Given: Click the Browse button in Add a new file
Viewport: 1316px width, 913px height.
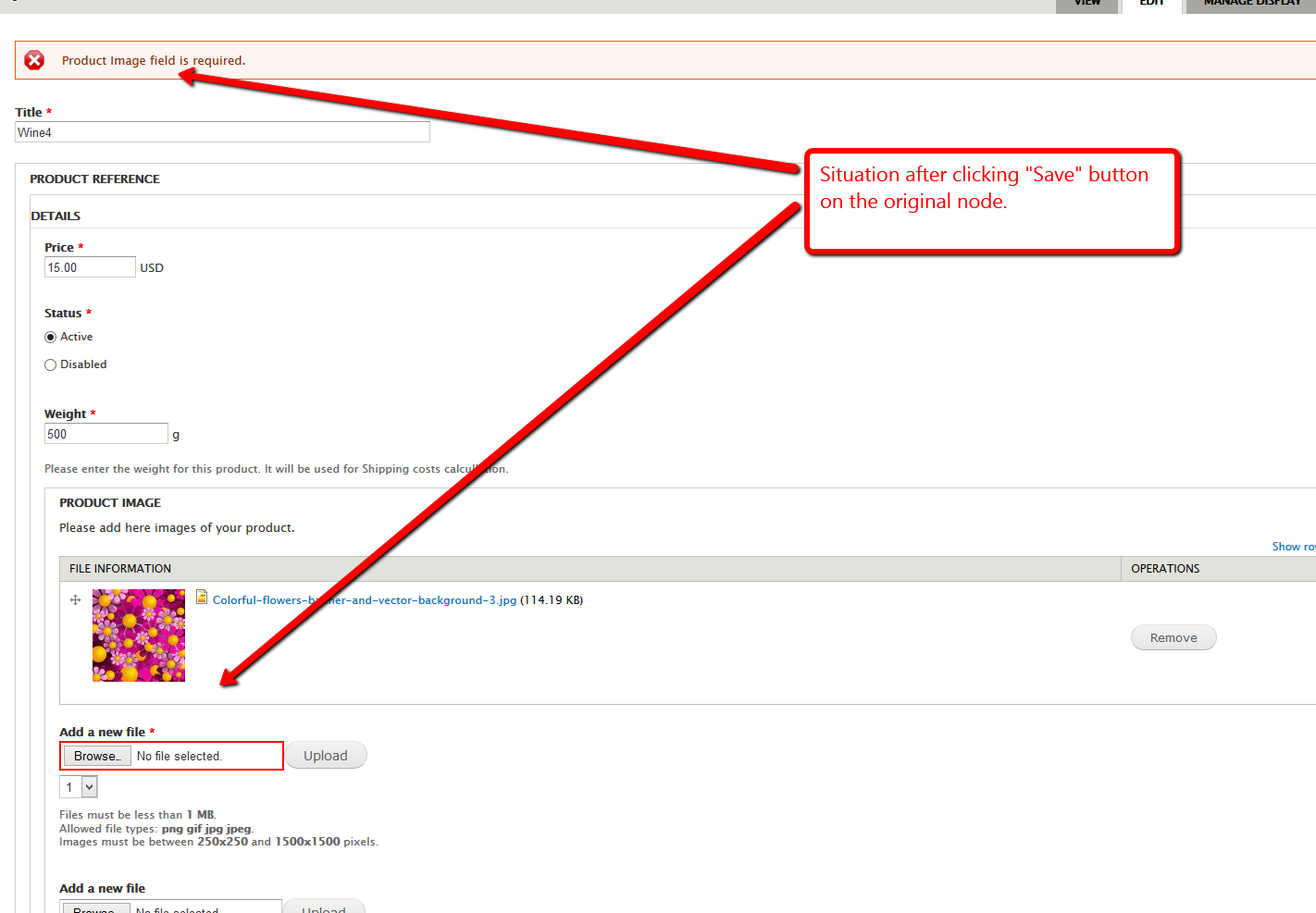Looking at the screenshot, I should pos(96,756).
